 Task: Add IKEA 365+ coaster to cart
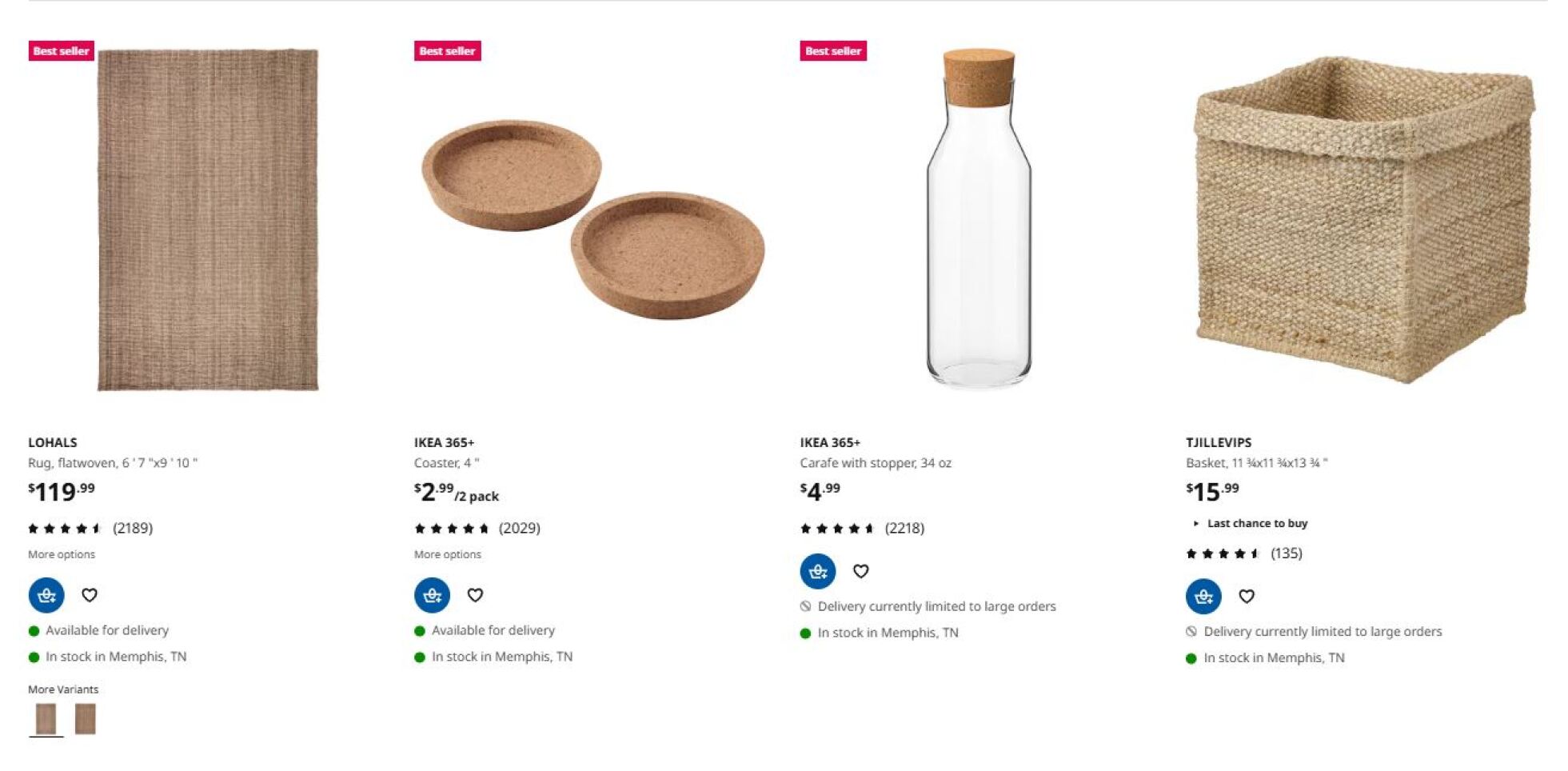click(x=432, y=595)
